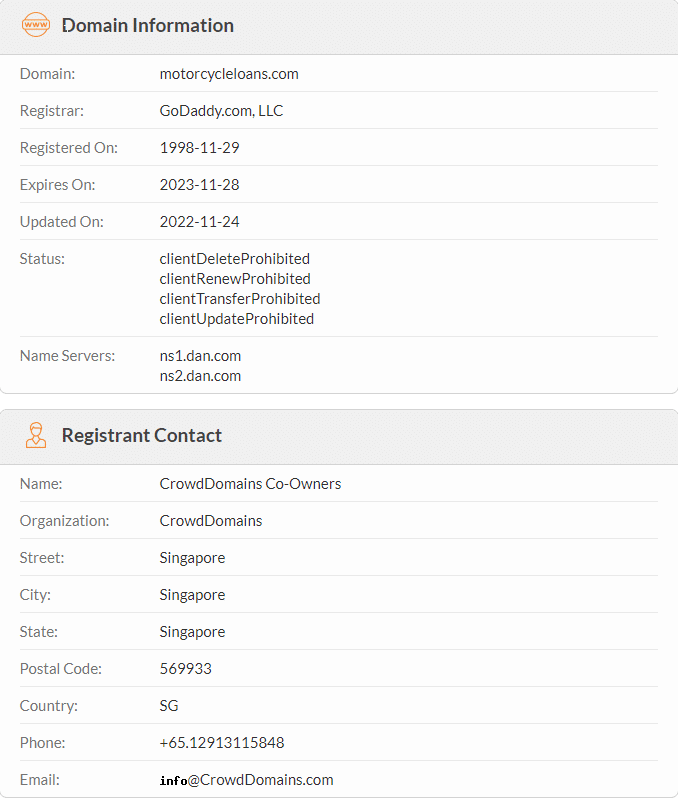The image size is (678, 798).
Task: Click the City value Singapore
Action: 192,595
